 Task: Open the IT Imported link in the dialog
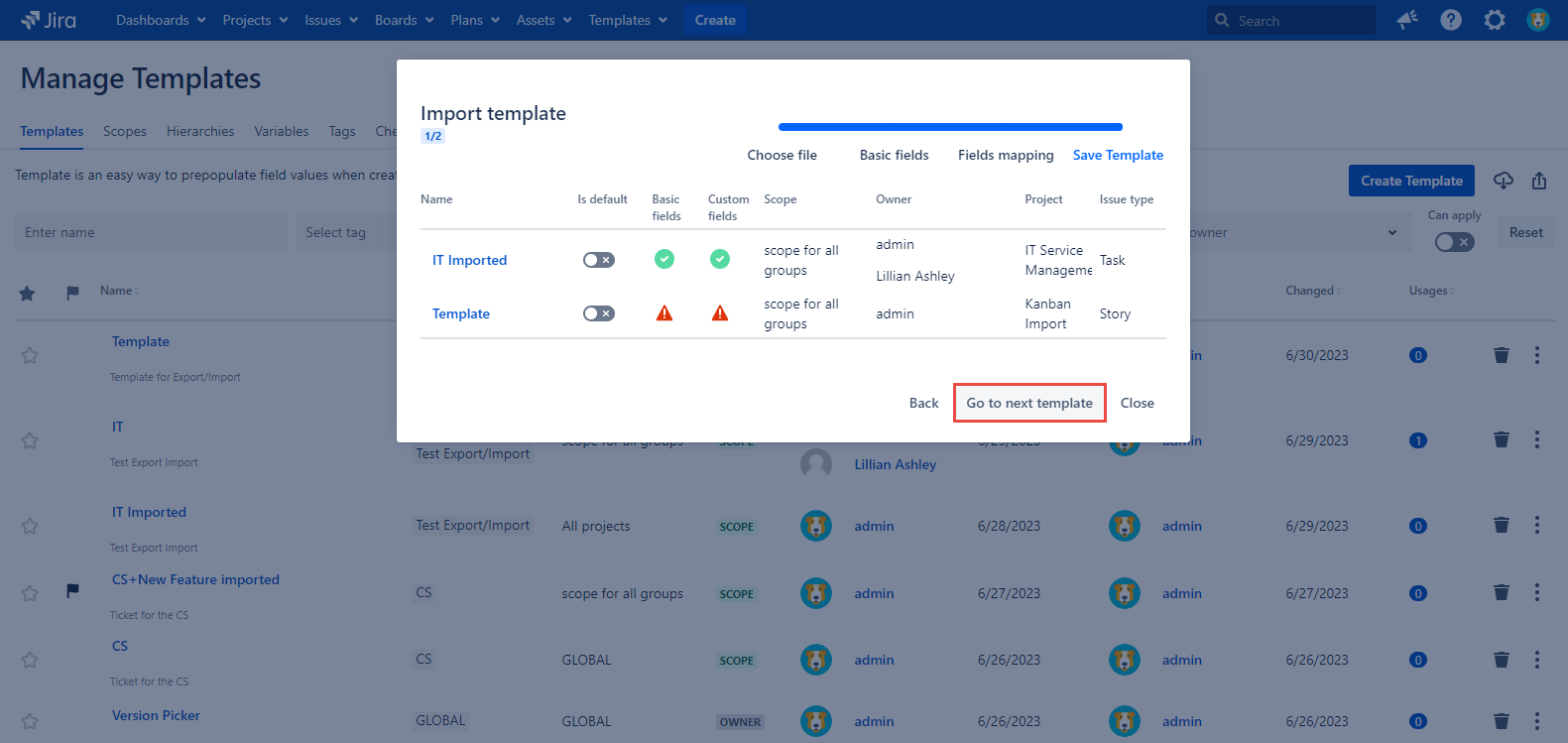(x=469, y=260)
